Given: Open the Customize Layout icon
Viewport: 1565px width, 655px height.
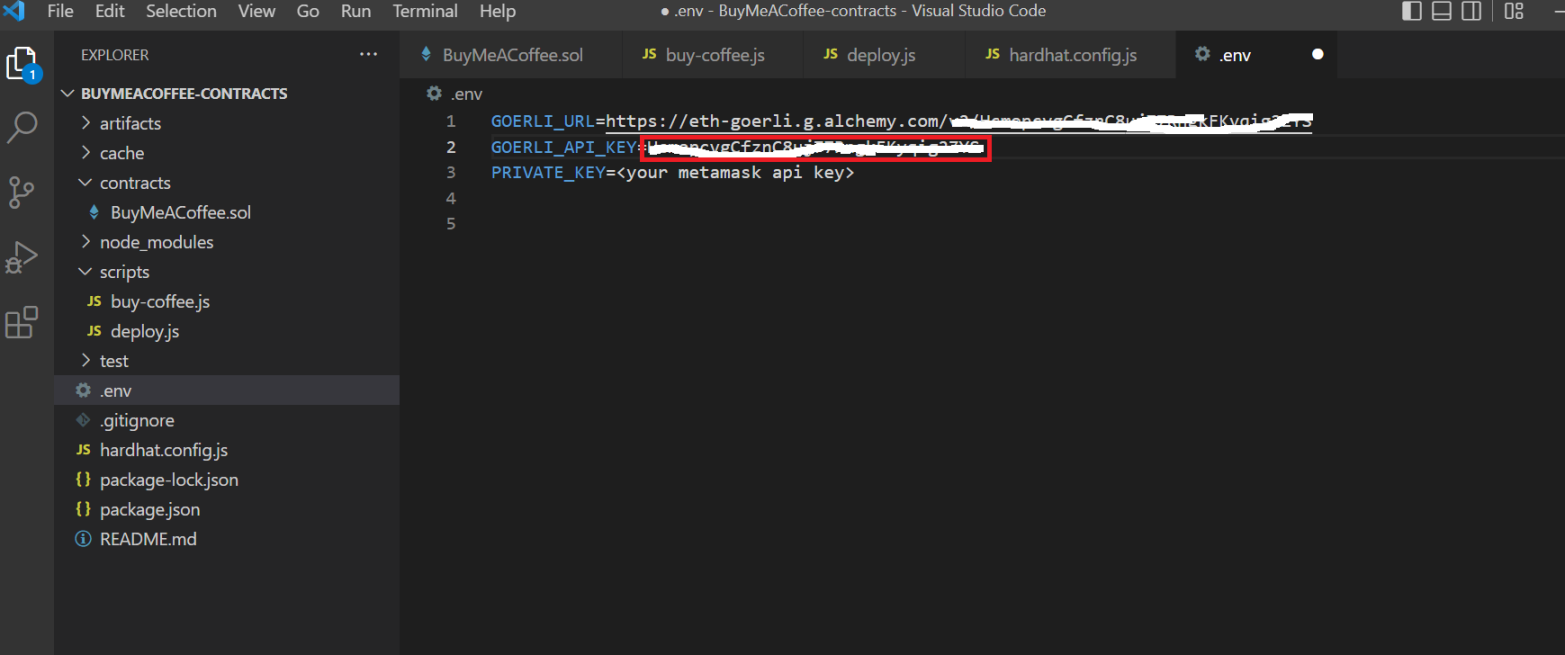Looking at the screenshot, I should (1514, 12).
